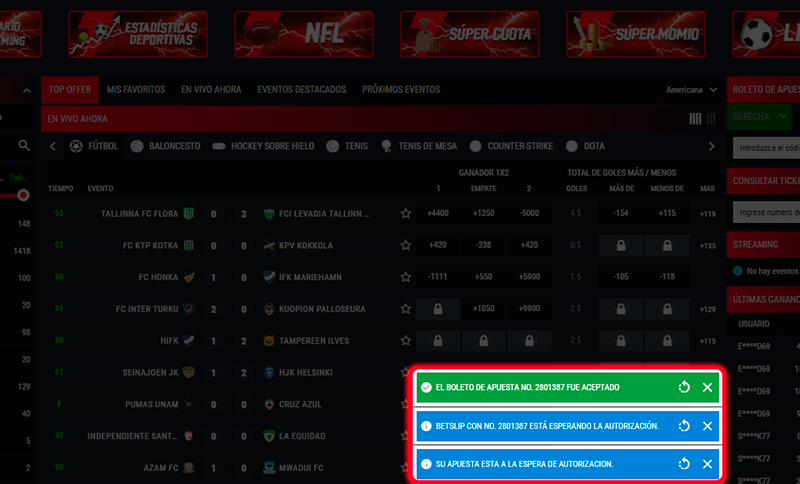The image size is (800, 484).
Task: Favorite the HIFK match star
Action: click(x=406, y=341)
